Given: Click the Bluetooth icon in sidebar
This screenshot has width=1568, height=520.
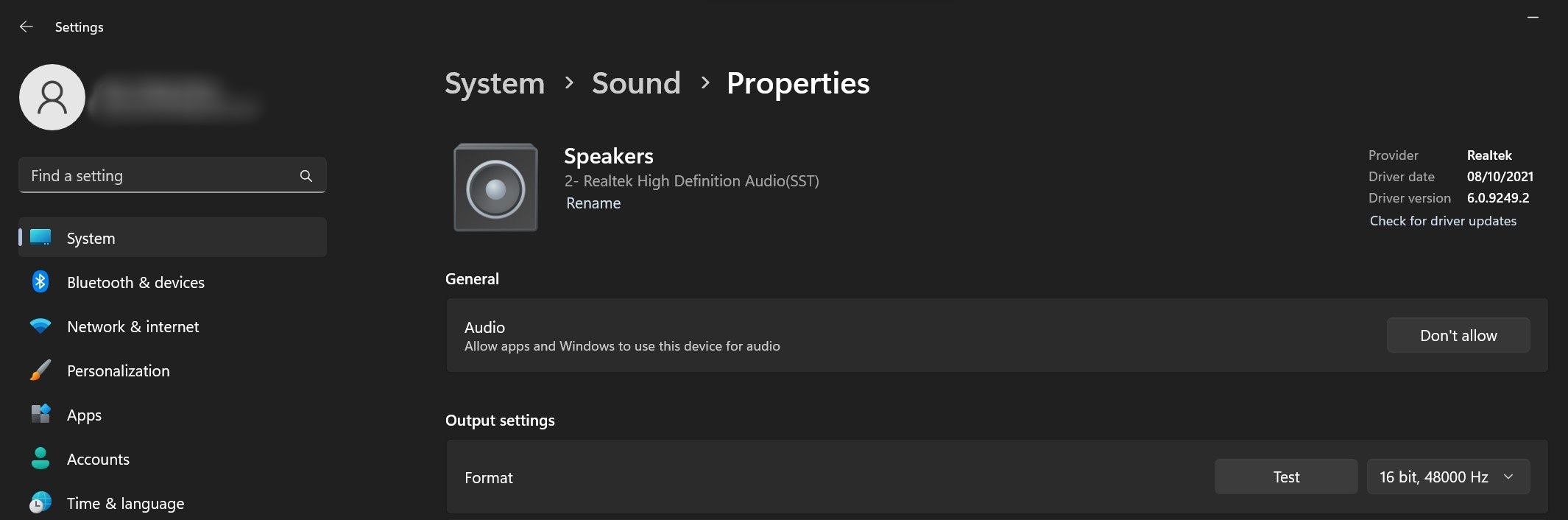Looking at the screenshot, I should tap(40, 282).
